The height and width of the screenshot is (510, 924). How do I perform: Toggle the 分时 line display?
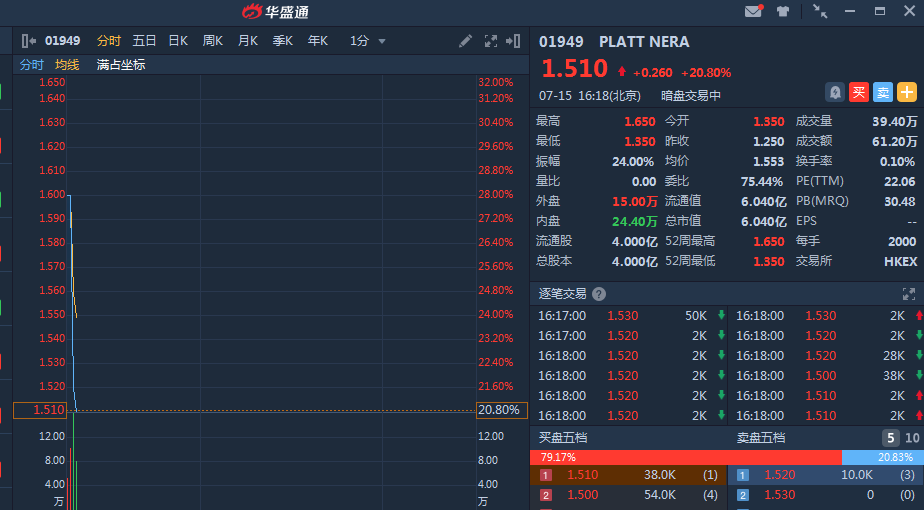tap(32, 65)
